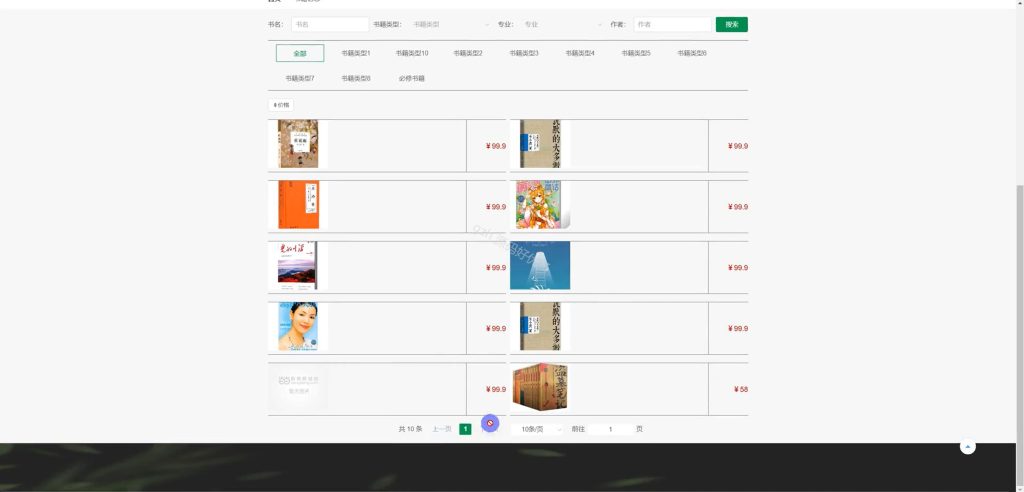Open the magazine cover with red landscape
This screenshot has height=492, width=1024.
pos(298,266)
